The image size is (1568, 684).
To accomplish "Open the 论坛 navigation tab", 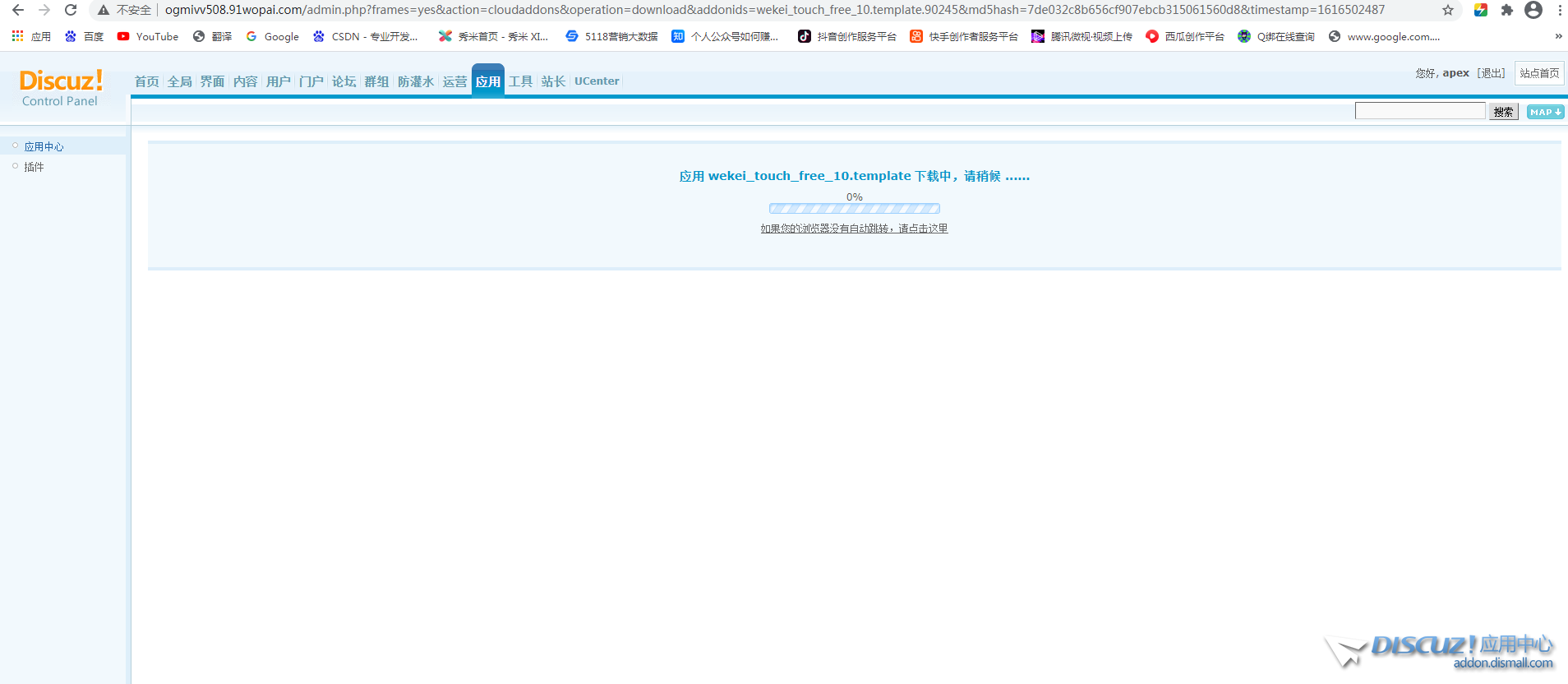I will 344,81.
